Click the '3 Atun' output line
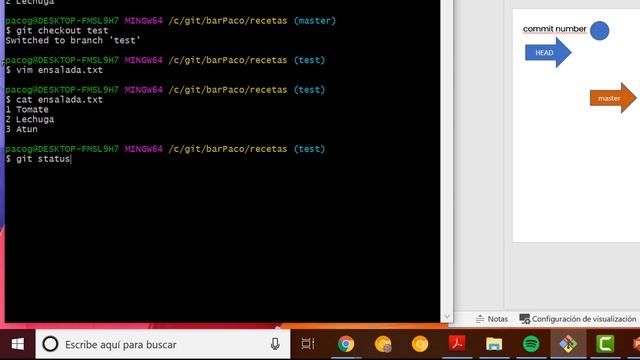This screenshot has height=360, width=640. click(x=22, y=129)
